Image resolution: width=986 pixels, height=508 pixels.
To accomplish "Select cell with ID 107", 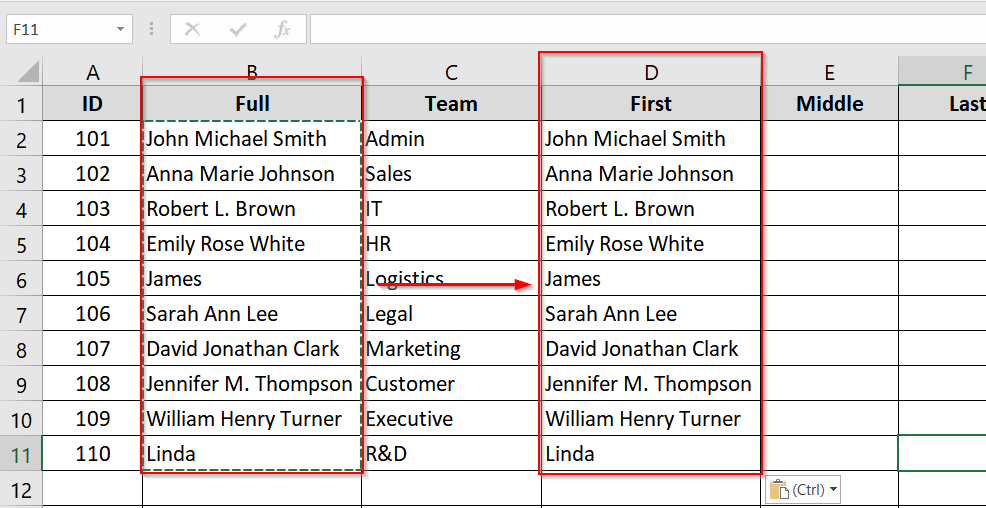I will 92,349.
